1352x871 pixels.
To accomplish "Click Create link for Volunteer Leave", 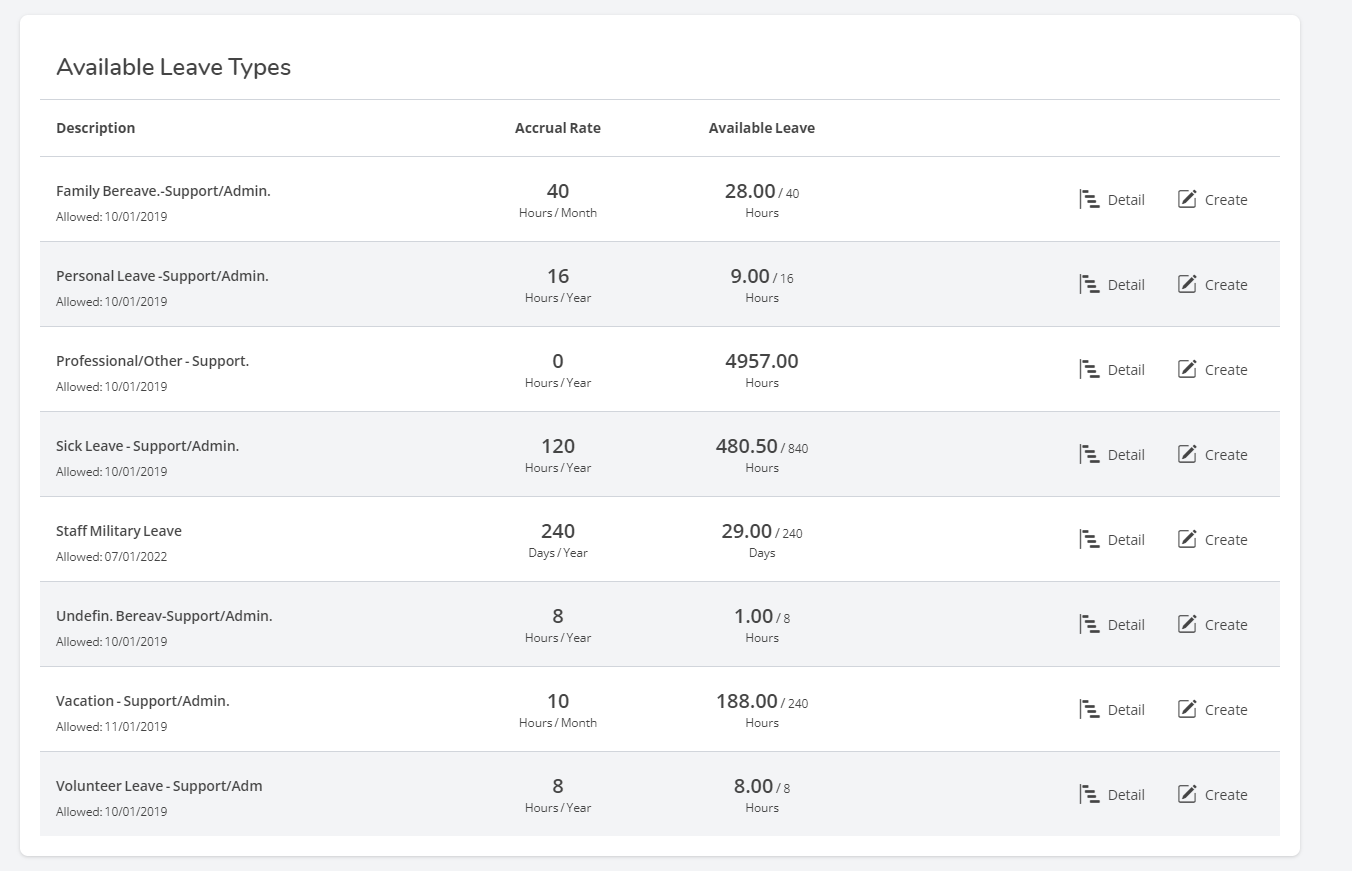I will (1225, 795).
